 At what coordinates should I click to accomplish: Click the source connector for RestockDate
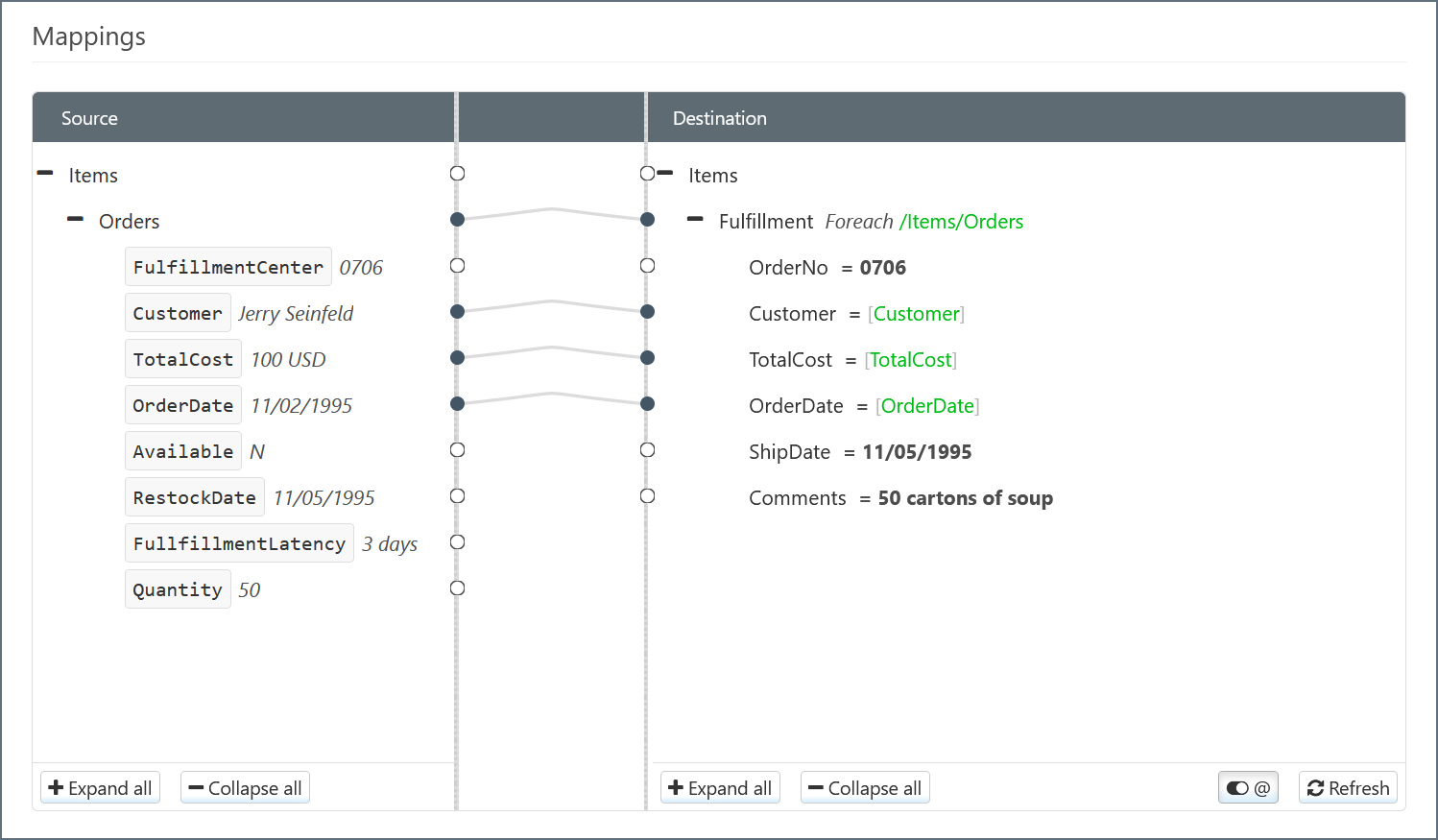click(458, 496)
